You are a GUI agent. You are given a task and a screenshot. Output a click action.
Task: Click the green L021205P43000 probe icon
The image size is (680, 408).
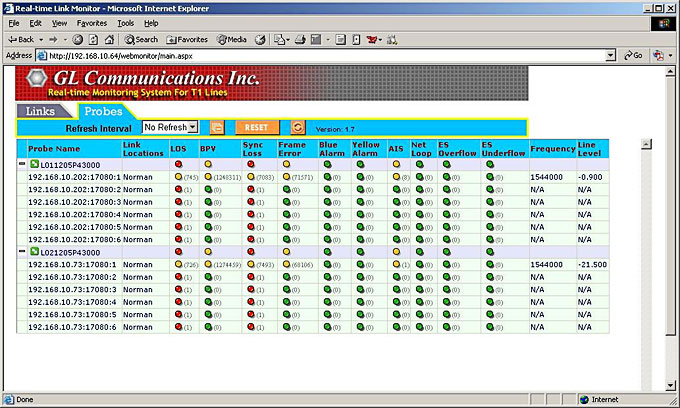[x=34, y=251]
